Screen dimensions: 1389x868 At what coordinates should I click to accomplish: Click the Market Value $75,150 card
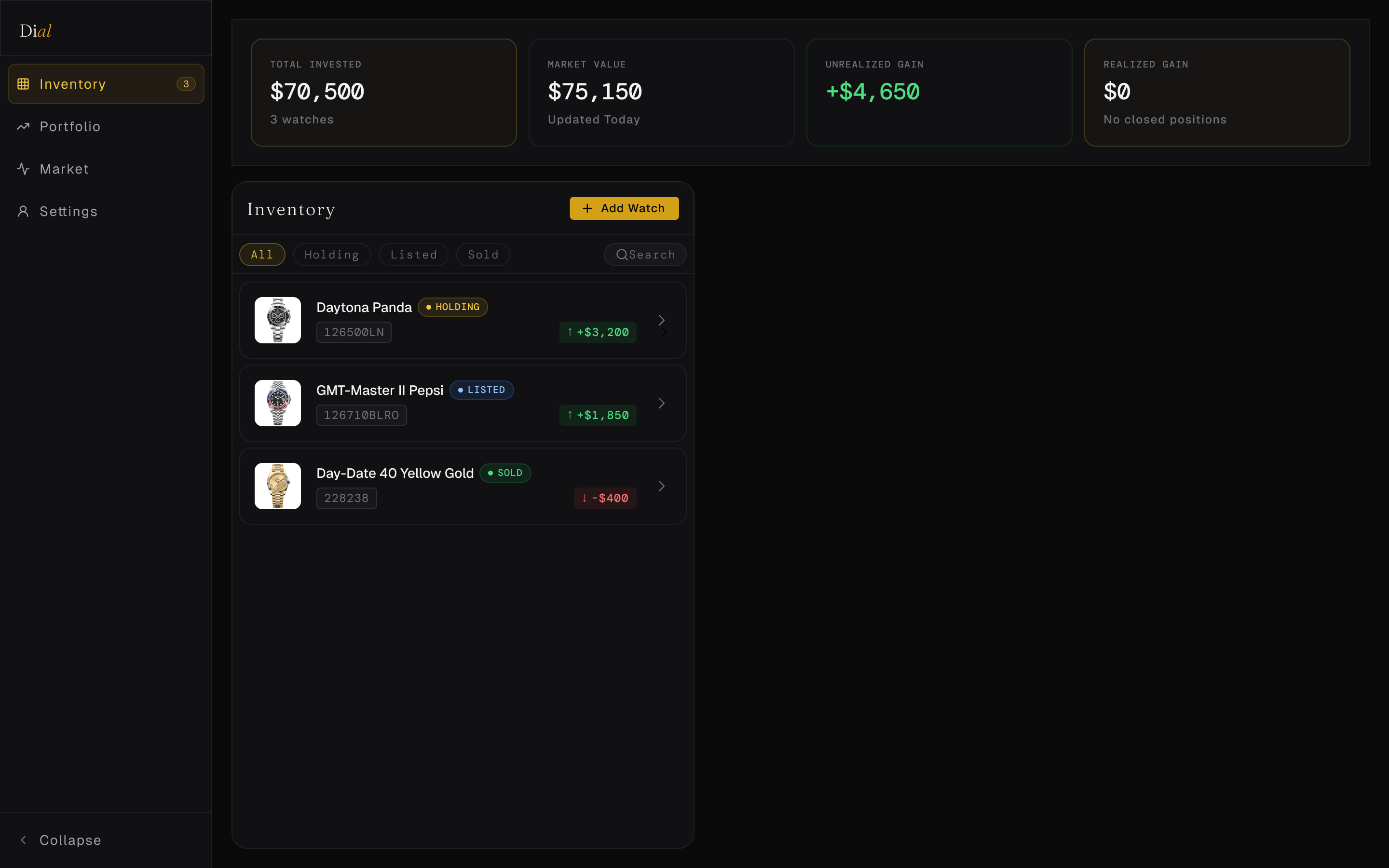point(661,93)
